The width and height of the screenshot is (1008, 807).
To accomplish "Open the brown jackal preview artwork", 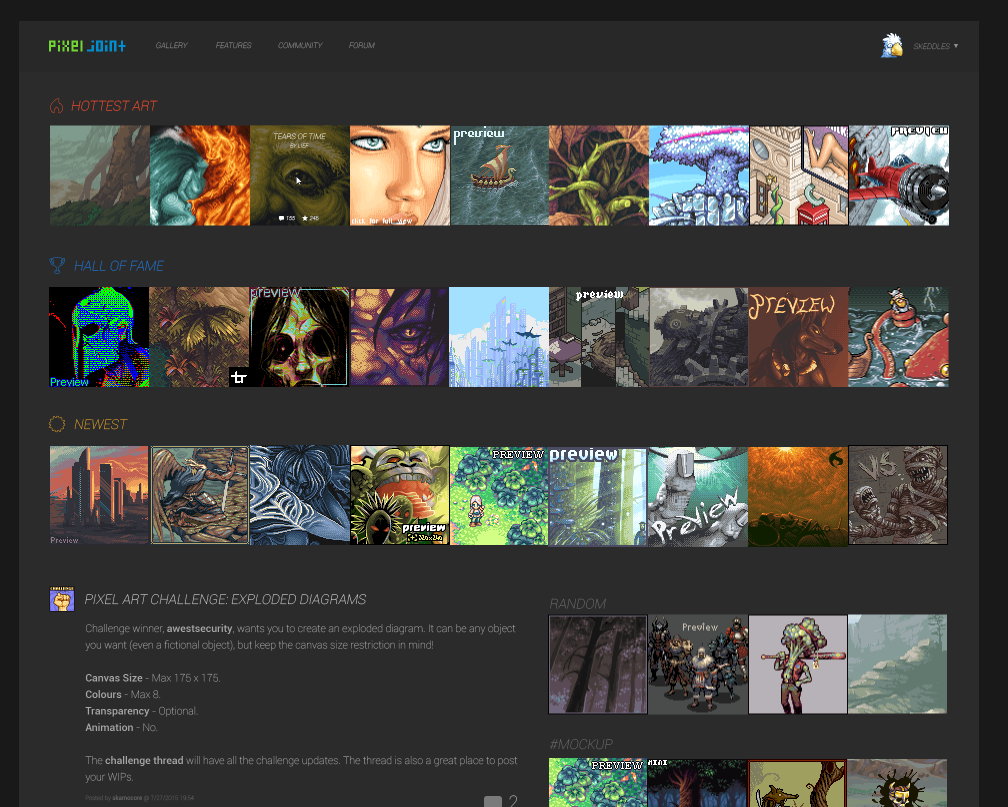I will pos(798,337).
